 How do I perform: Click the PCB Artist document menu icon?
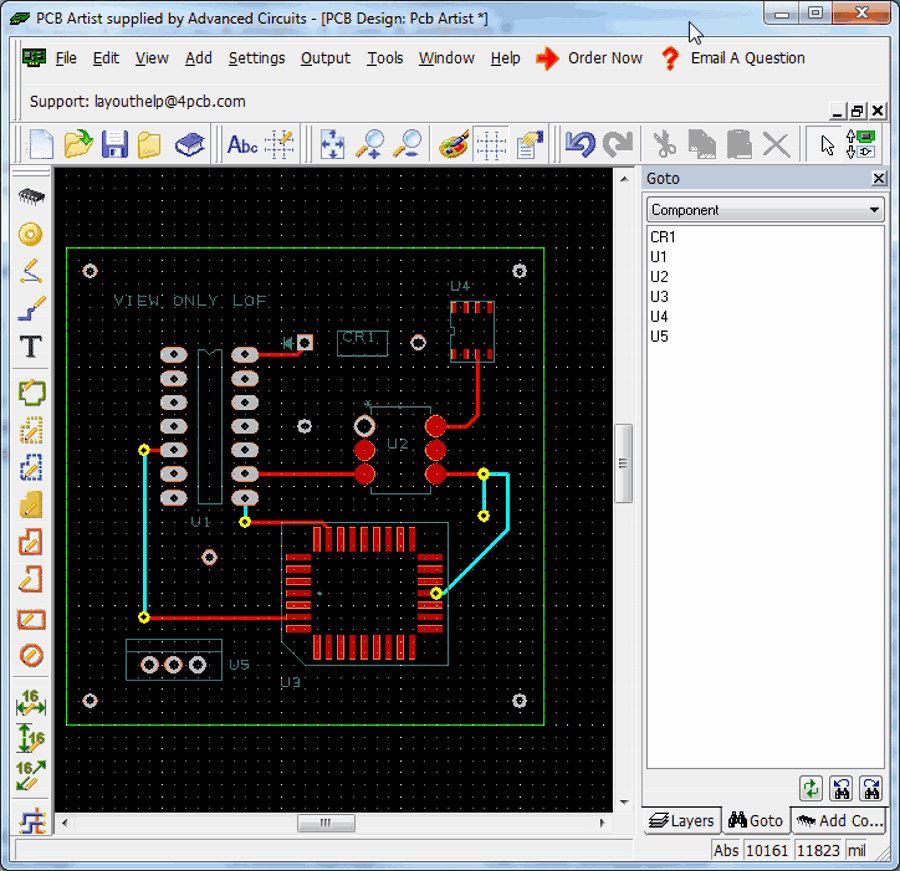click(34, 57)
